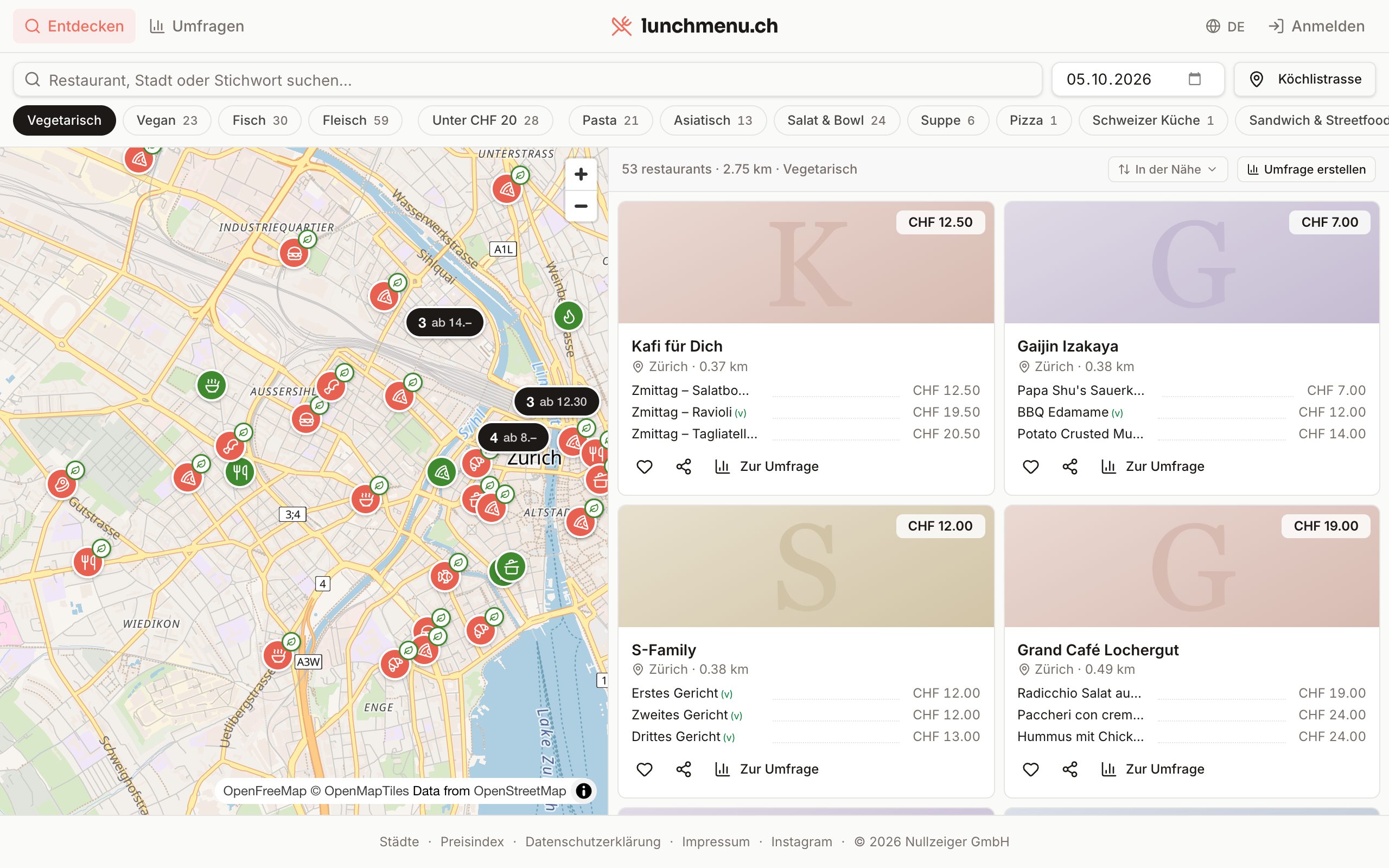Viewport: 1389px width, 868px height.
Task: Favorite the Grand Café Lochergut card (heart icon)
Action: point(1030,769)
